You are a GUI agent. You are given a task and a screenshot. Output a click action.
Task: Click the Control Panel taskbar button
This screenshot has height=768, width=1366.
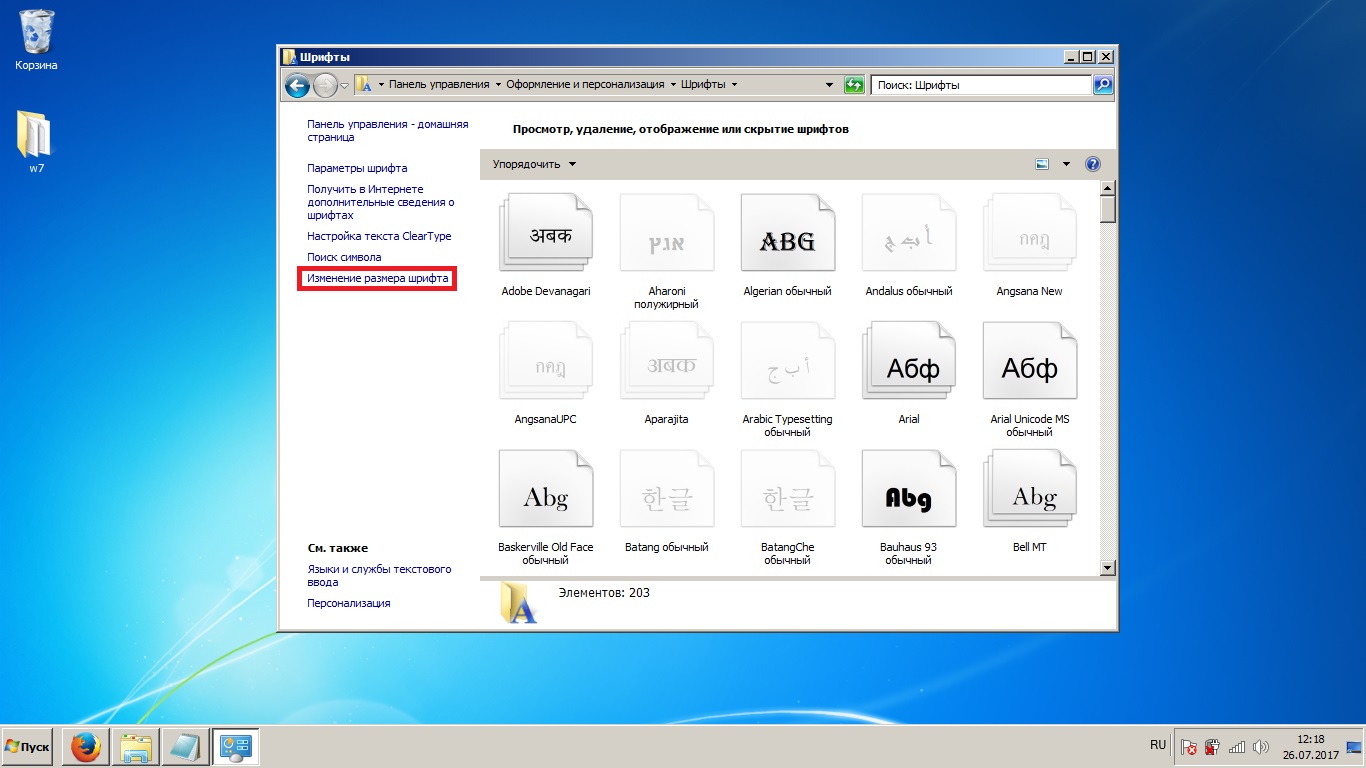pyautogui.click(x=236, y=747)
